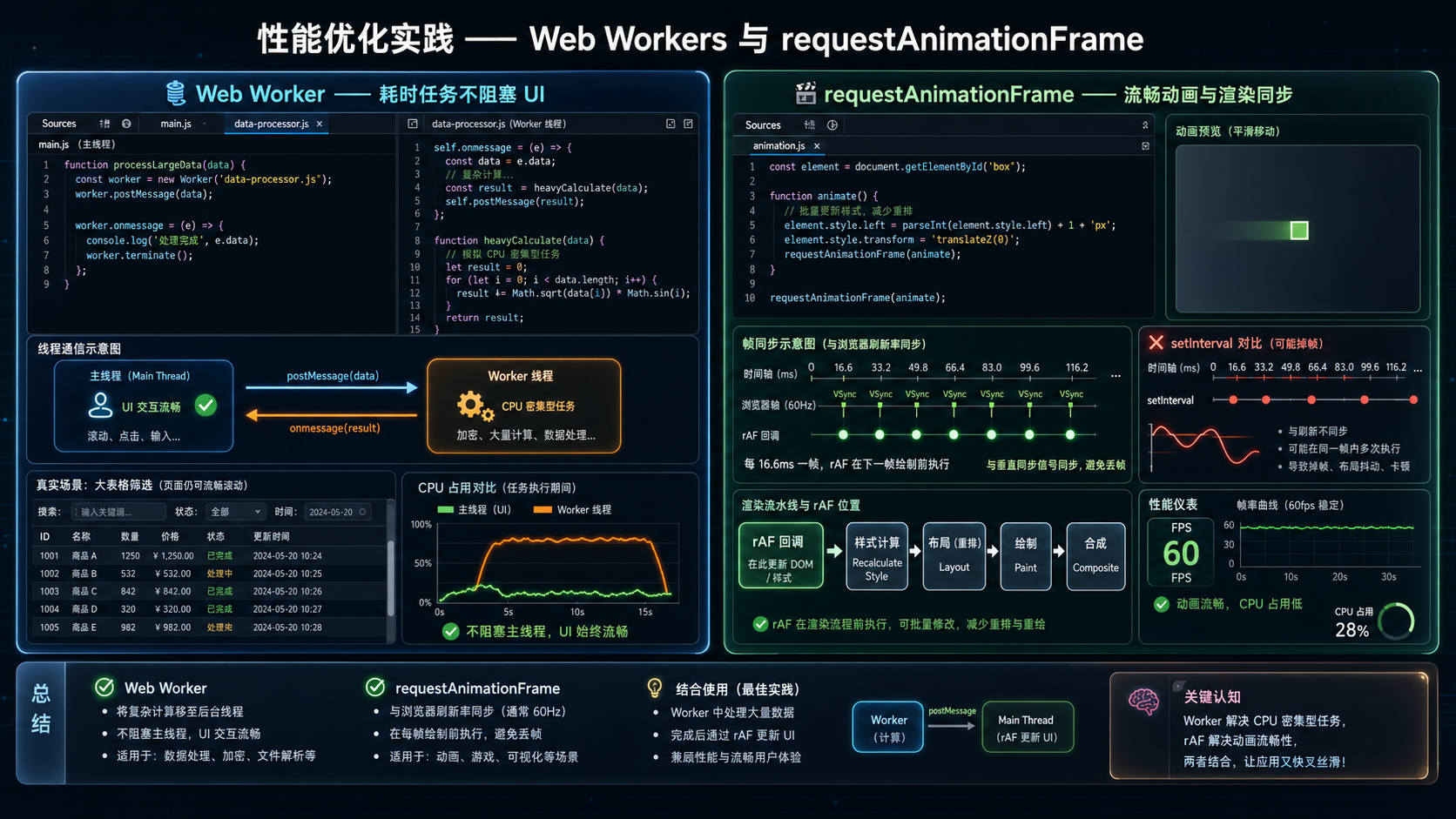The width and height of the screenshot is (1456, 819).
Task: Click 处理中 status in row 1002
Action: [x=219, y=574]
